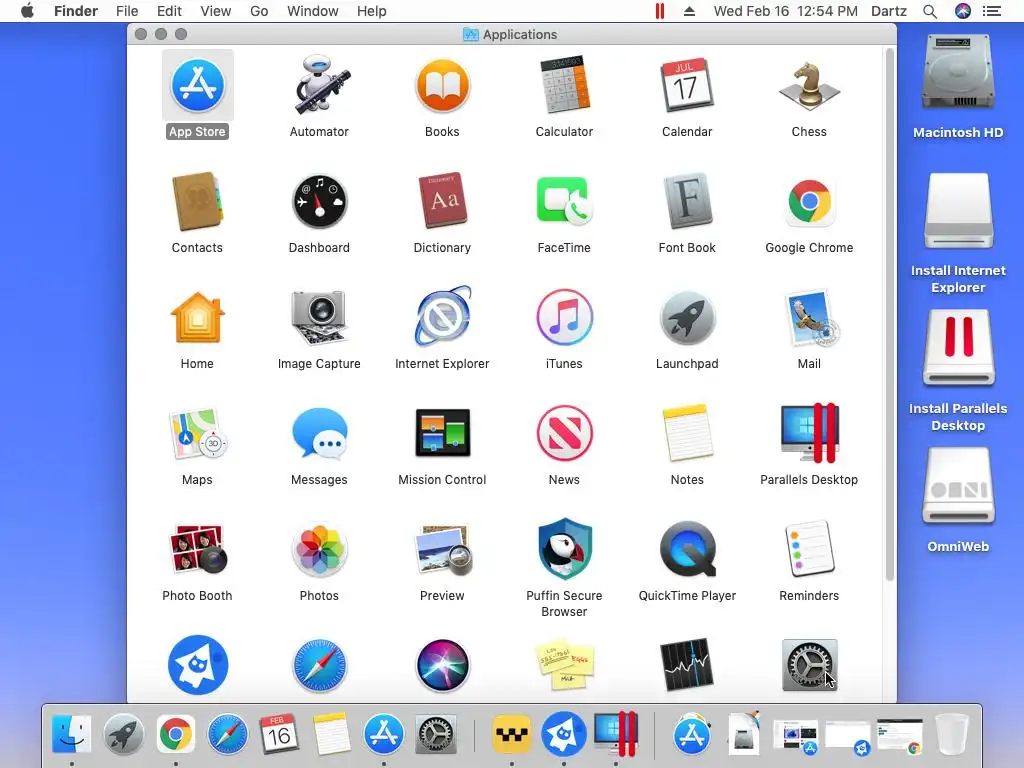Close the Applications window

tap(140, 34)
